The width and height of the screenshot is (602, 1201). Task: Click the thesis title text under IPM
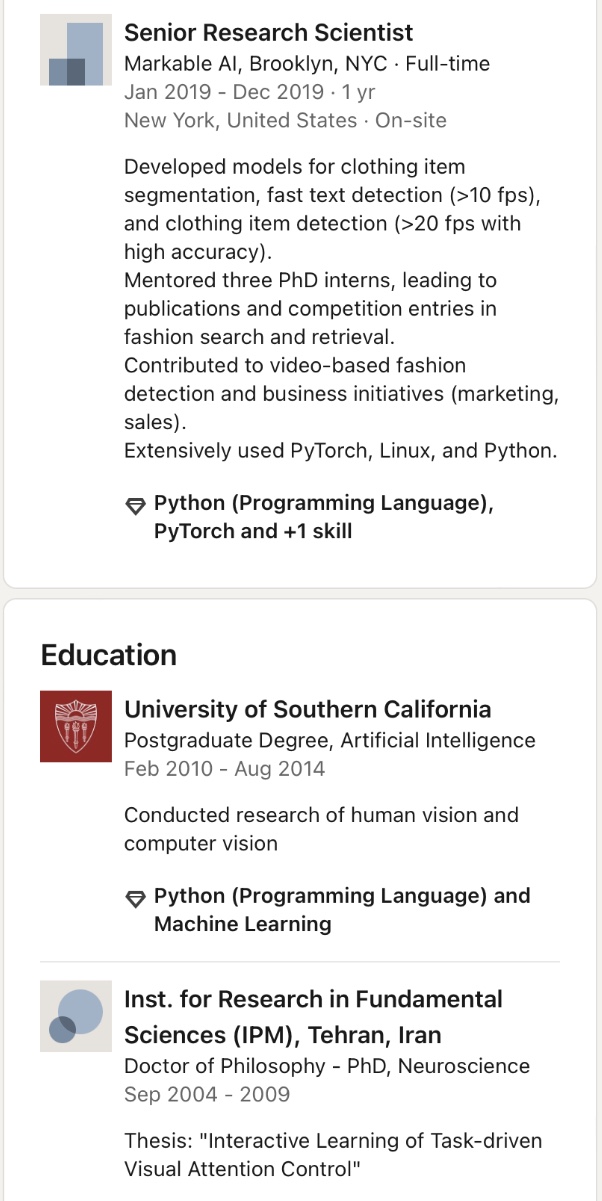click(x=332, y=1154)
